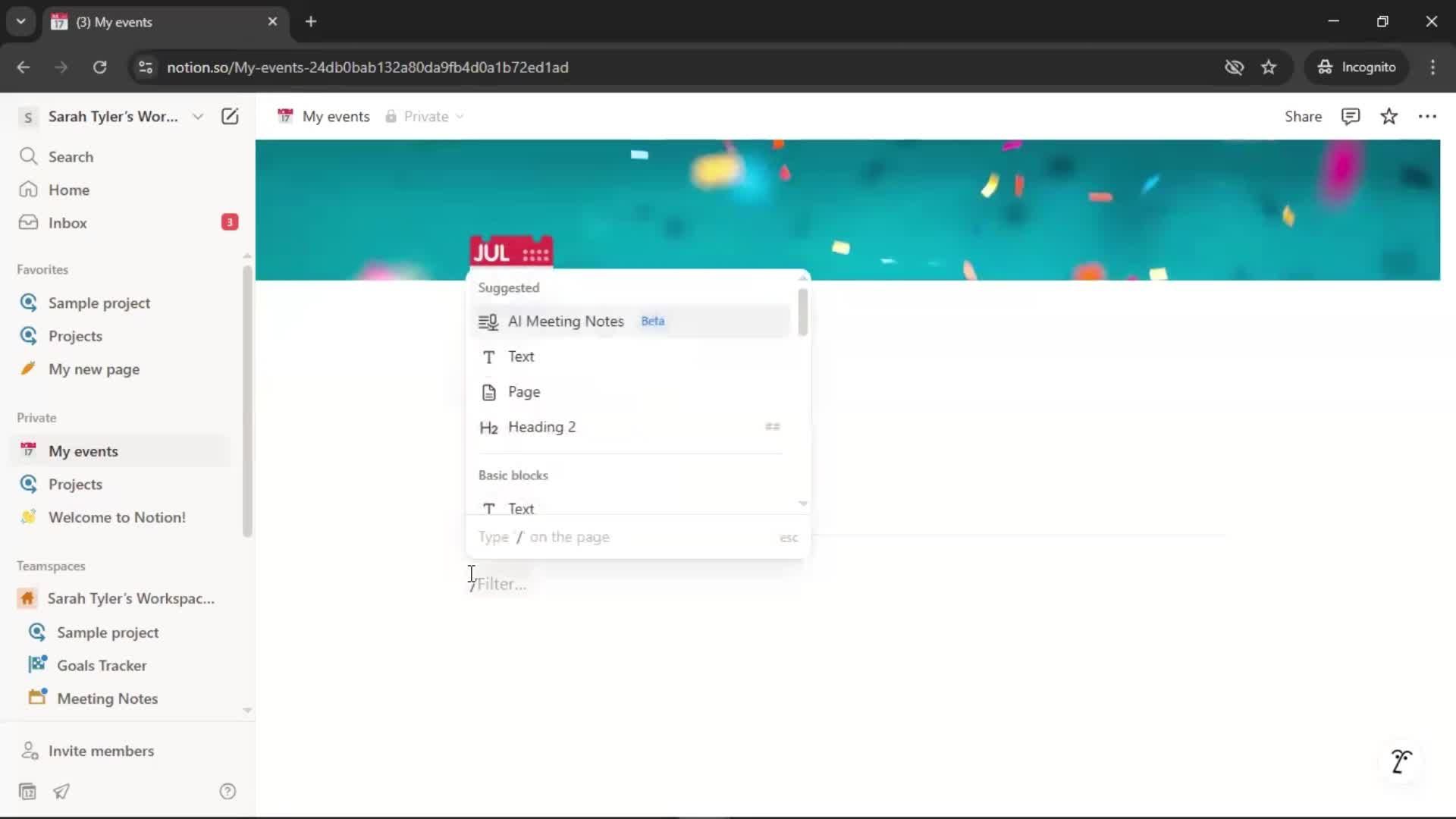Click the JUL calendar page icon
This screenshot has width=1456, height=819.
[x=511, y=252]
